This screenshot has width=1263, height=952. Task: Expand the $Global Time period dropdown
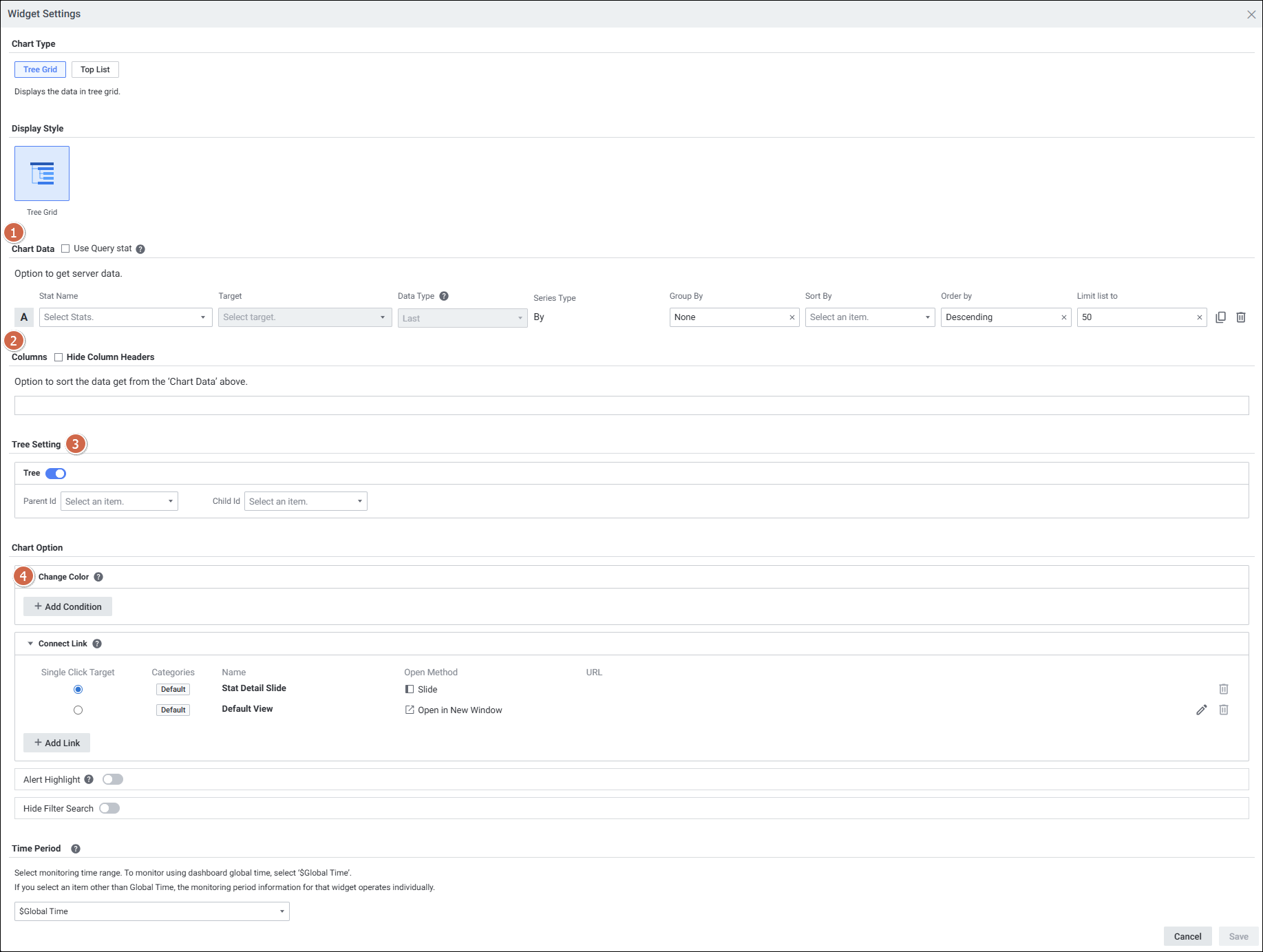click(151, 911)
